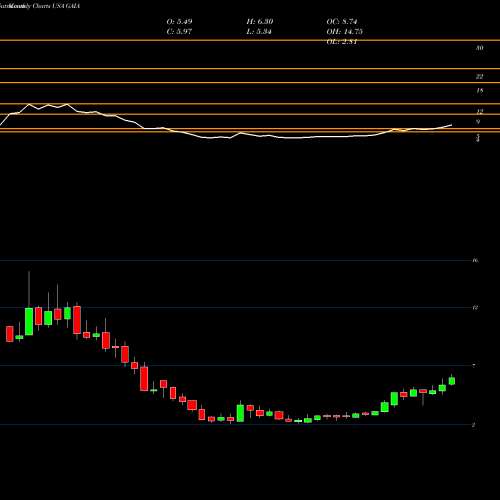Click the 'OL: 2.31' reading
The height and width of the screenshot is (500, 500).
342,42
